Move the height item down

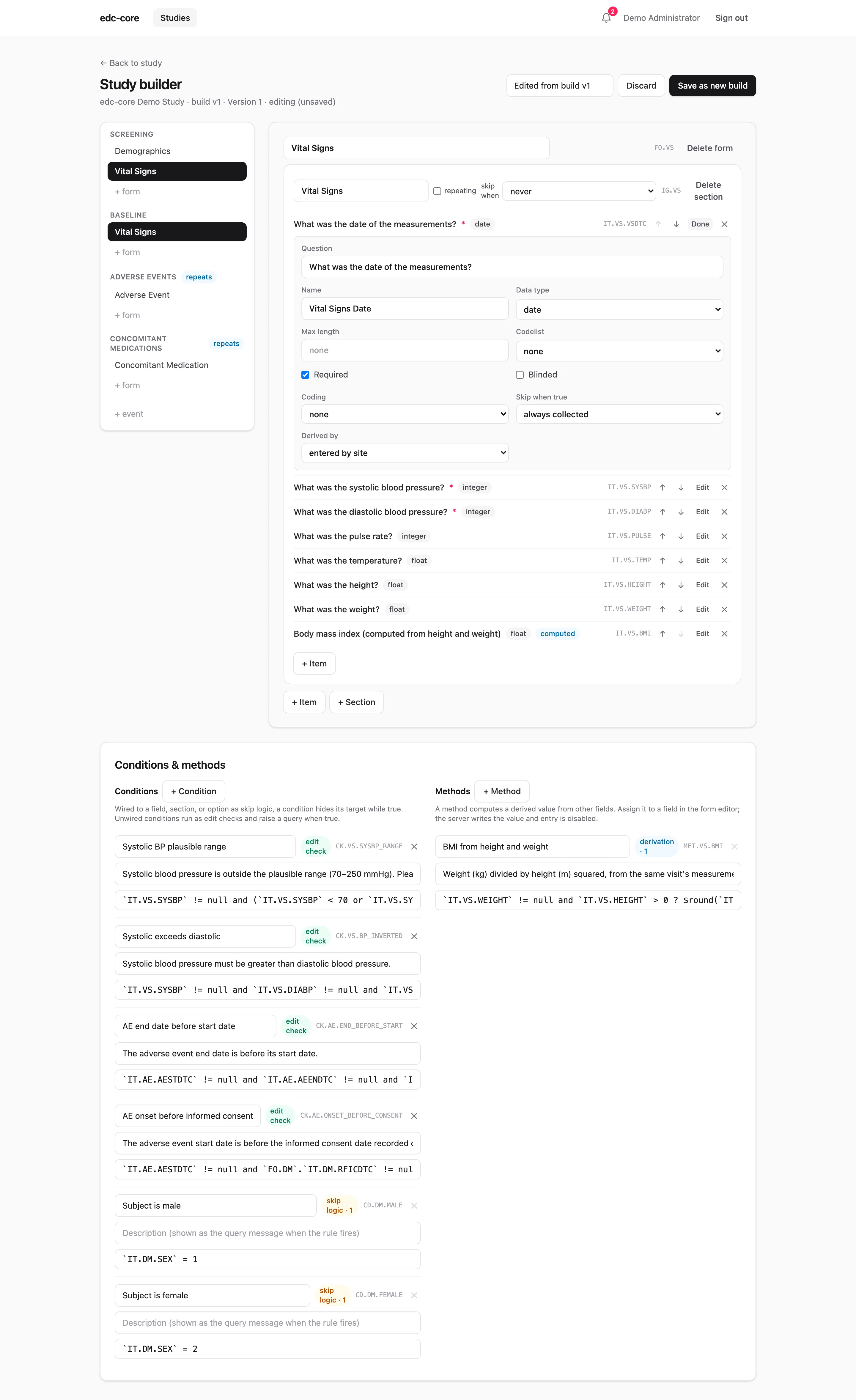pos(680,585)
